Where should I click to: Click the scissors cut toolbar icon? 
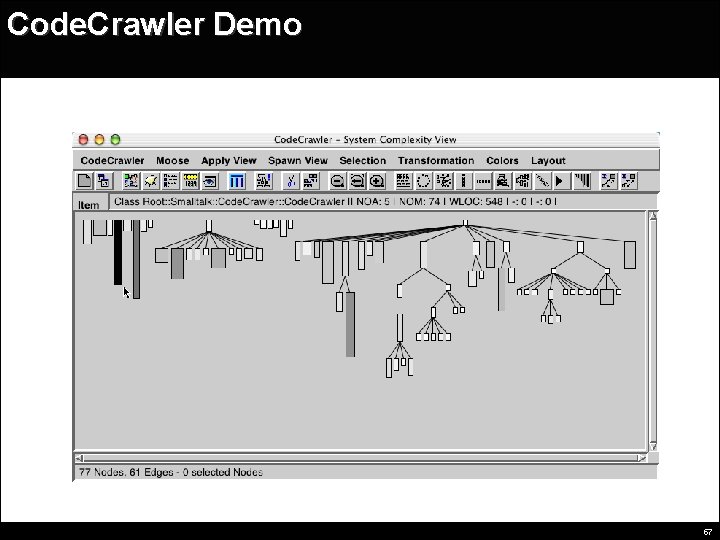291,181
